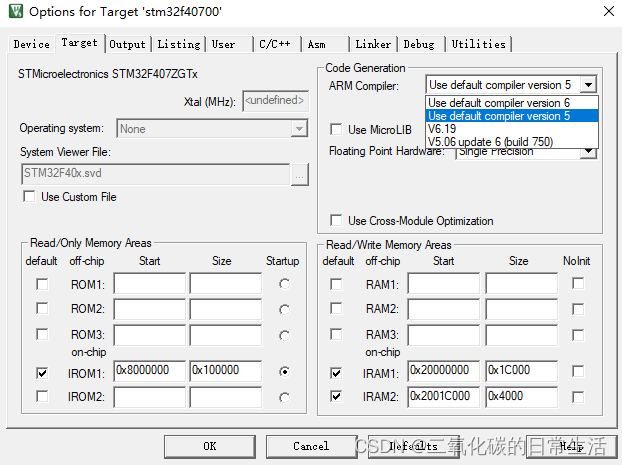The height and width of the screenshot is (465, 622).
Task: Select IROM2 Startup radio button
Action: 284,397
